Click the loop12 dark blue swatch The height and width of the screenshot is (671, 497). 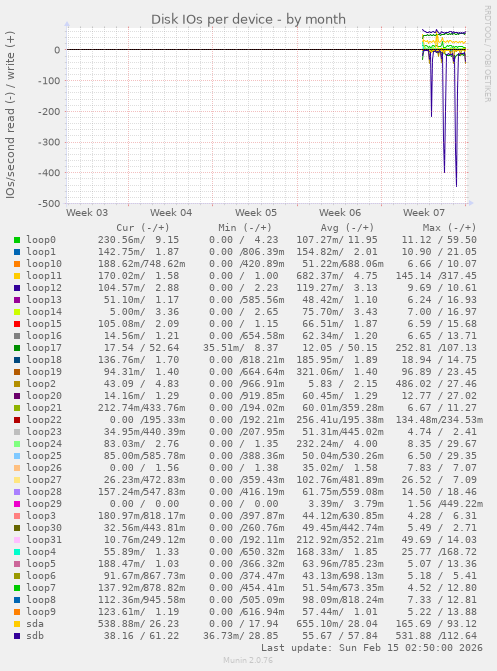(x=17, y=288)
